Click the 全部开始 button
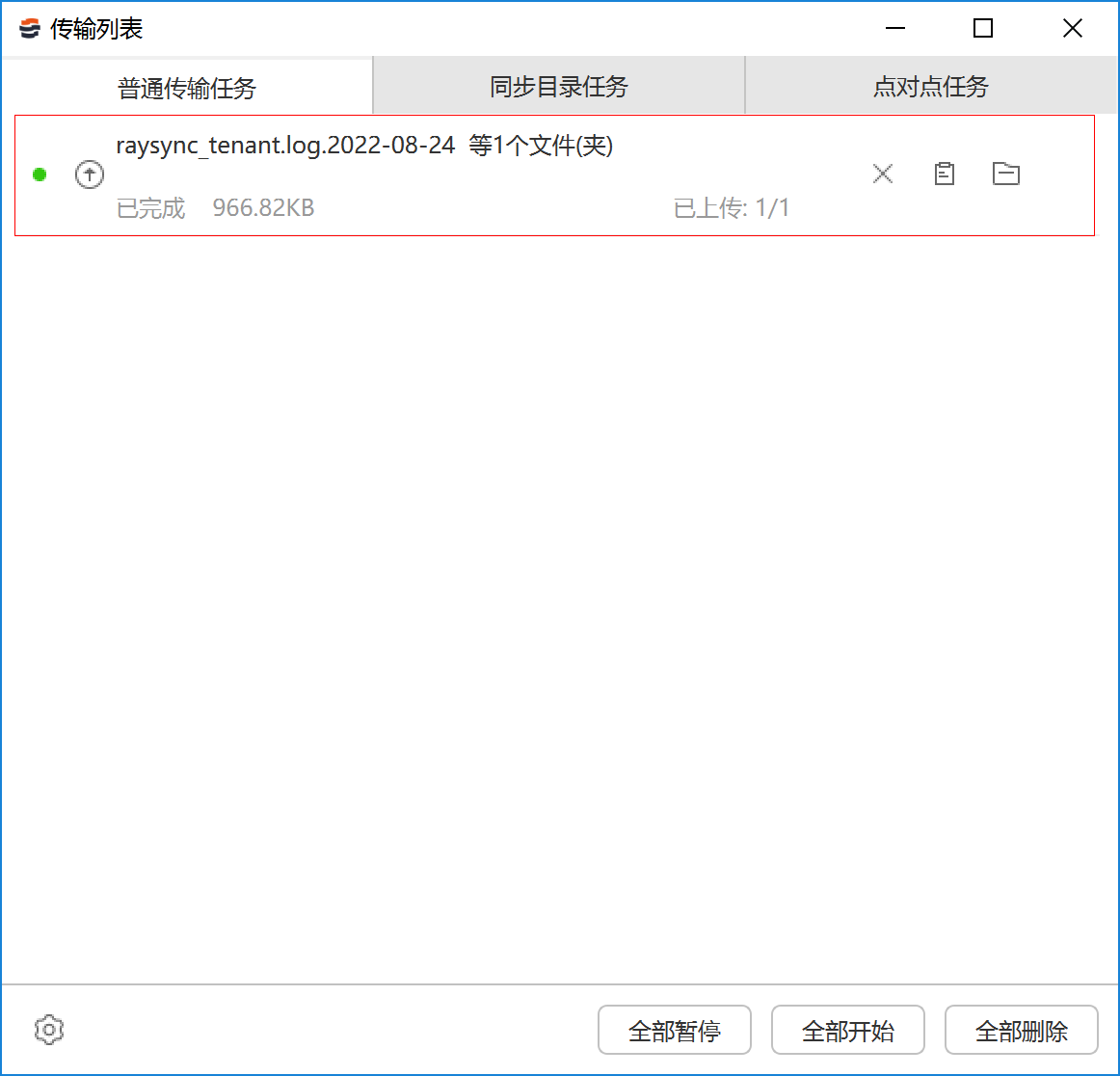The image size is (1120, 1076). point(848,1031)
